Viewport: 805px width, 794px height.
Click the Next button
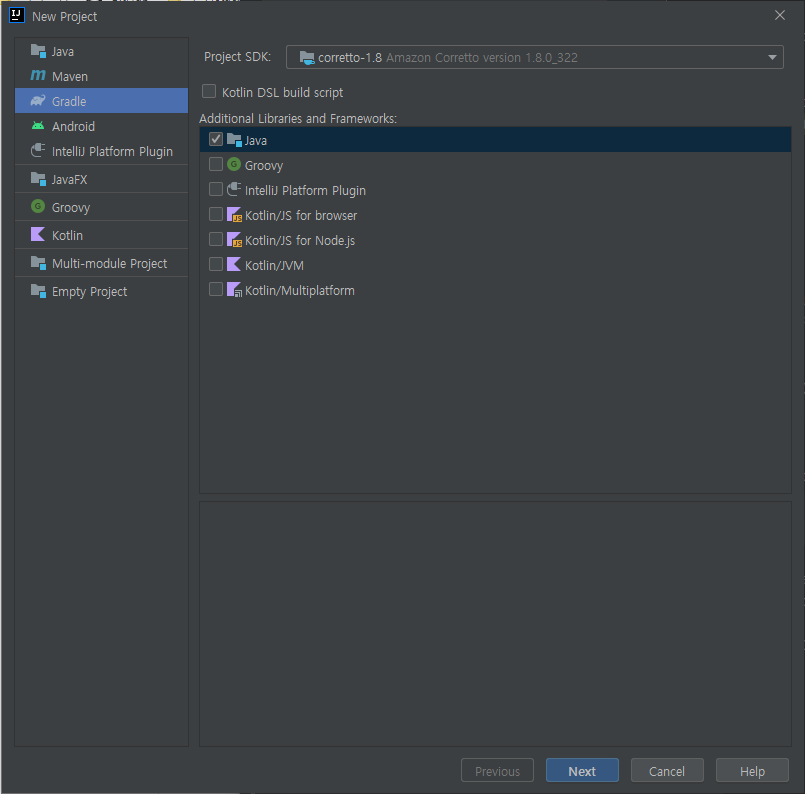click(x=582, y=770)
